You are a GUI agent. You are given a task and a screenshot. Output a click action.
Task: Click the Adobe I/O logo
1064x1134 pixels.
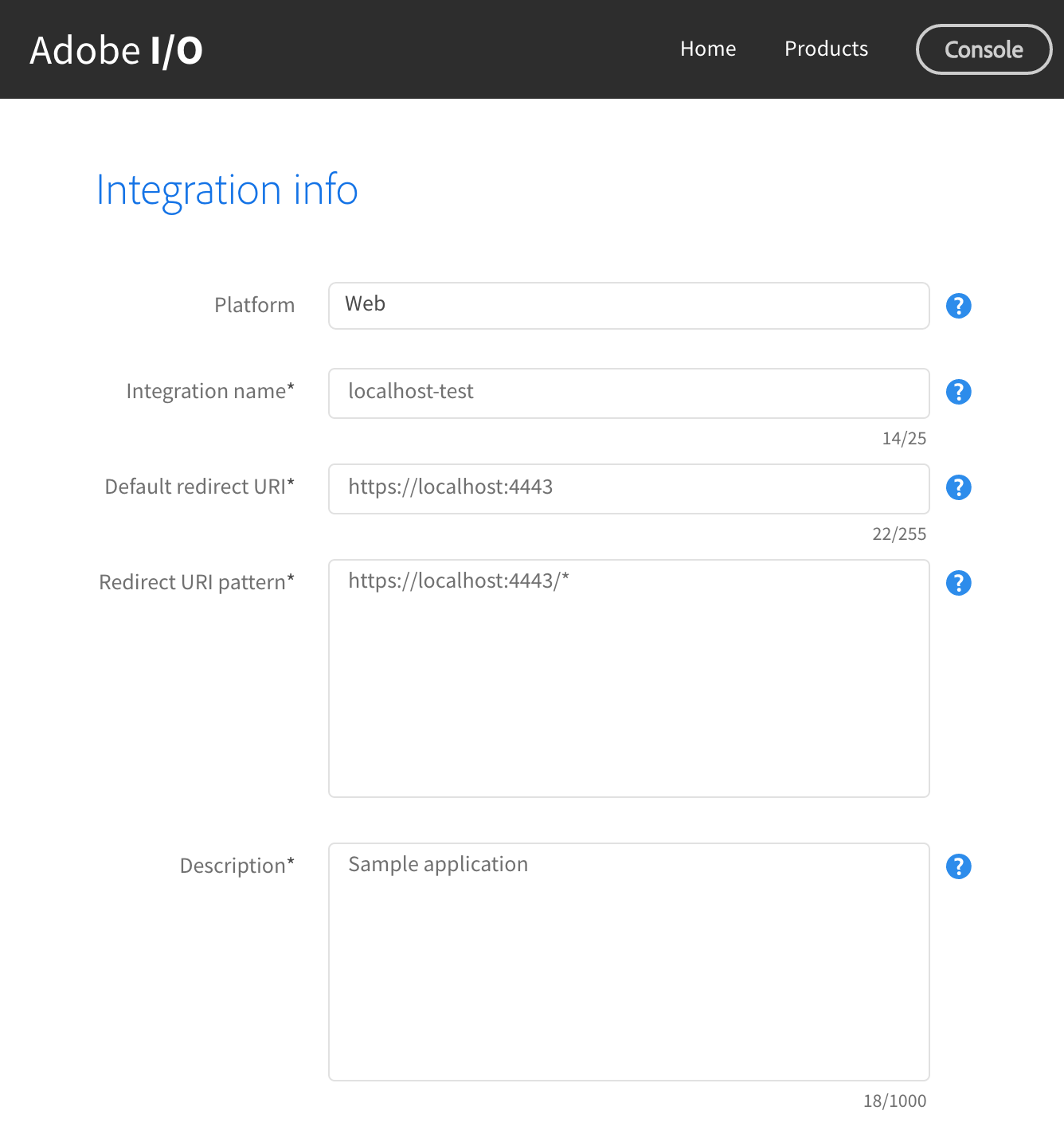(x=116, y=50)
